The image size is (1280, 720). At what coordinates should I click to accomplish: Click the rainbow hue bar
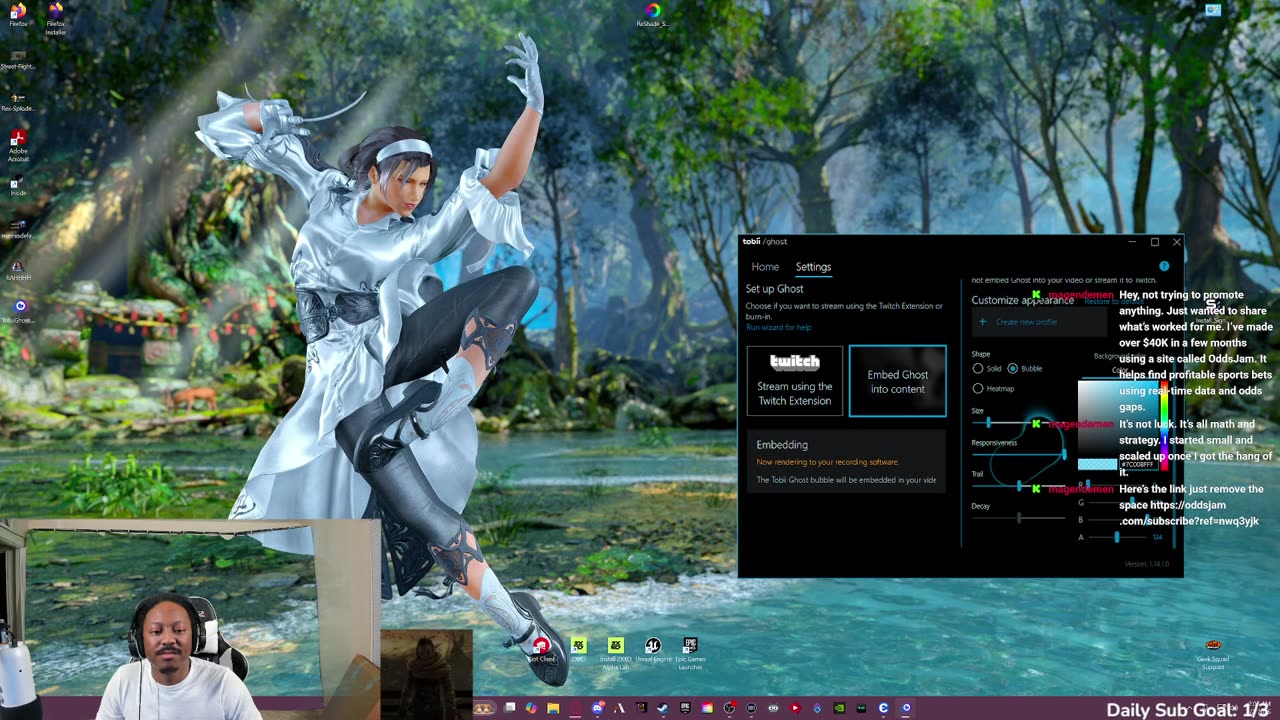(1164, 425)
